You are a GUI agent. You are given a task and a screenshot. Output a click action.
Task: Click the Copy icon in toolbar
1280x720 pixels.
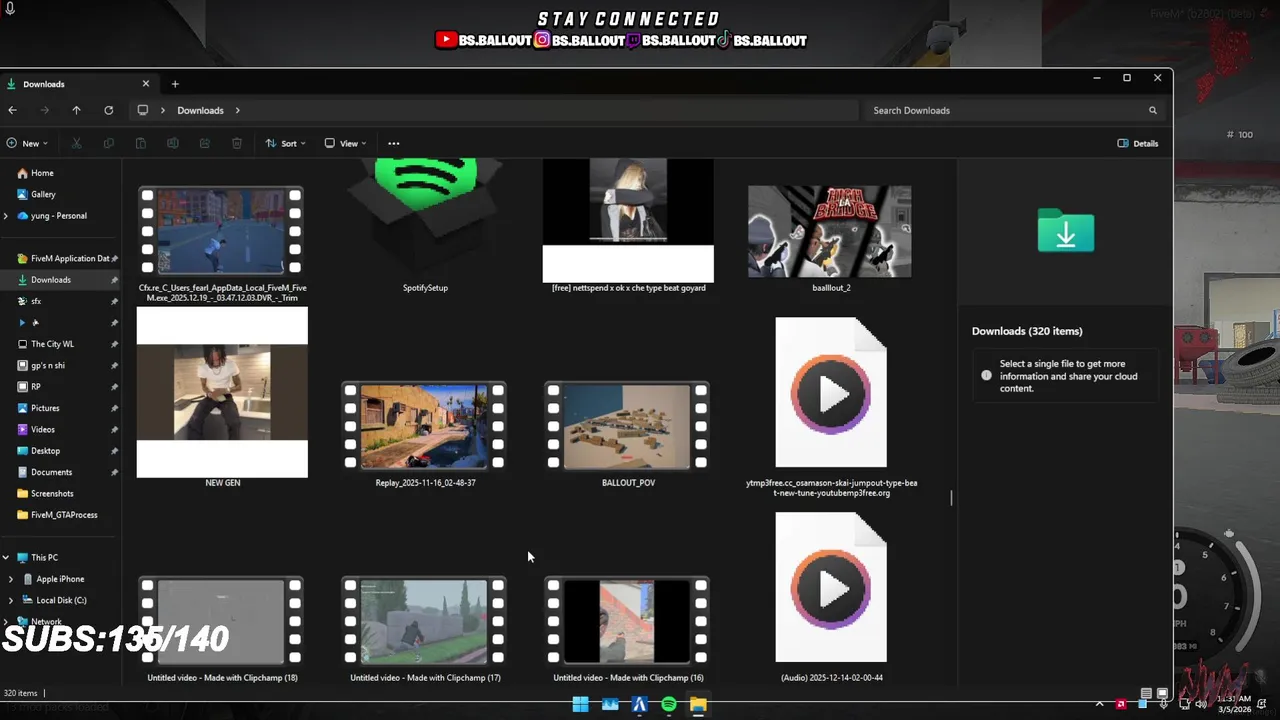click(108, 143)
